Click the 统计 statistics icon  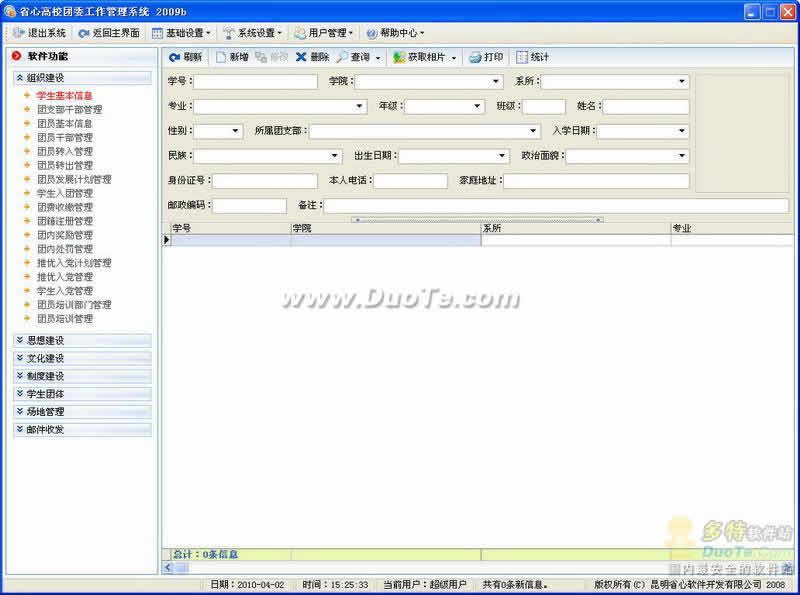[522, 58]
